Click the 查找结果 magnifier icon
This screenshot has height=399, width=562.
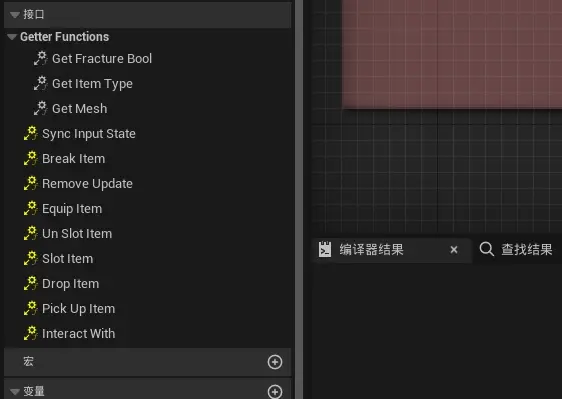[x=487, y=249]
